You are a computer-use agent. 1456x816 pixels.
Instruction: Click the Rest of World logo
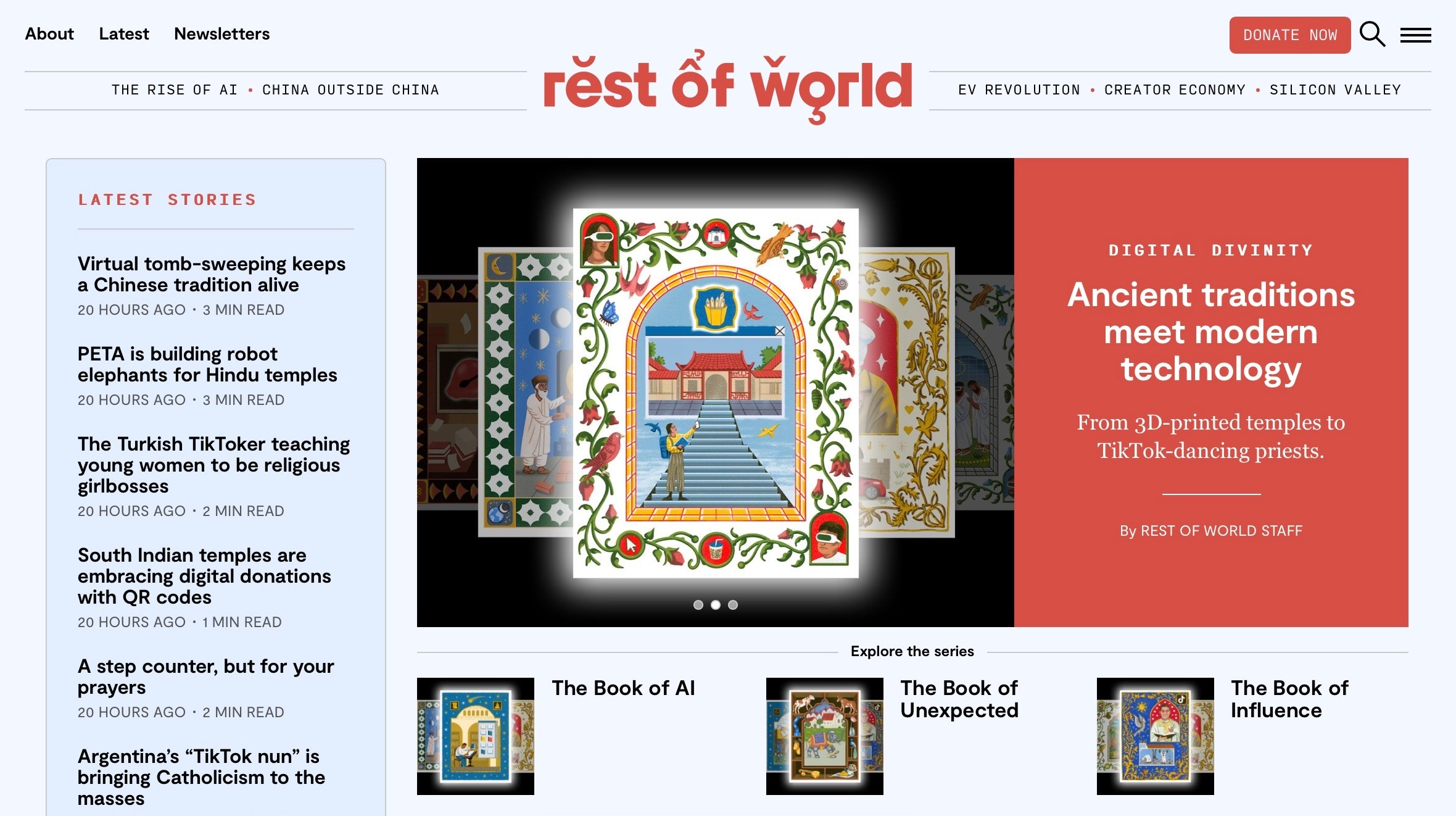[728, 86]
